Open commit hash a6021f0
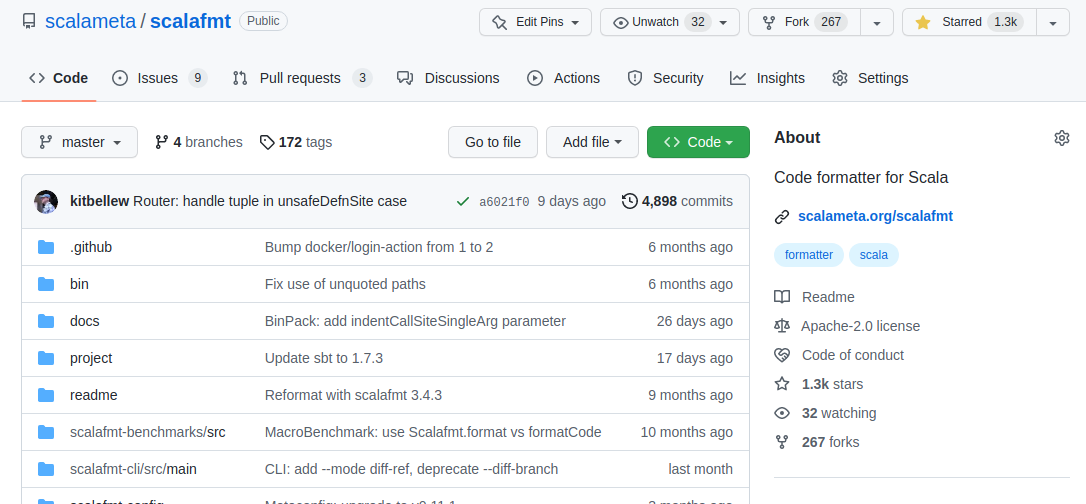This screenshot has height=504, width=1086. pos(504,201)
